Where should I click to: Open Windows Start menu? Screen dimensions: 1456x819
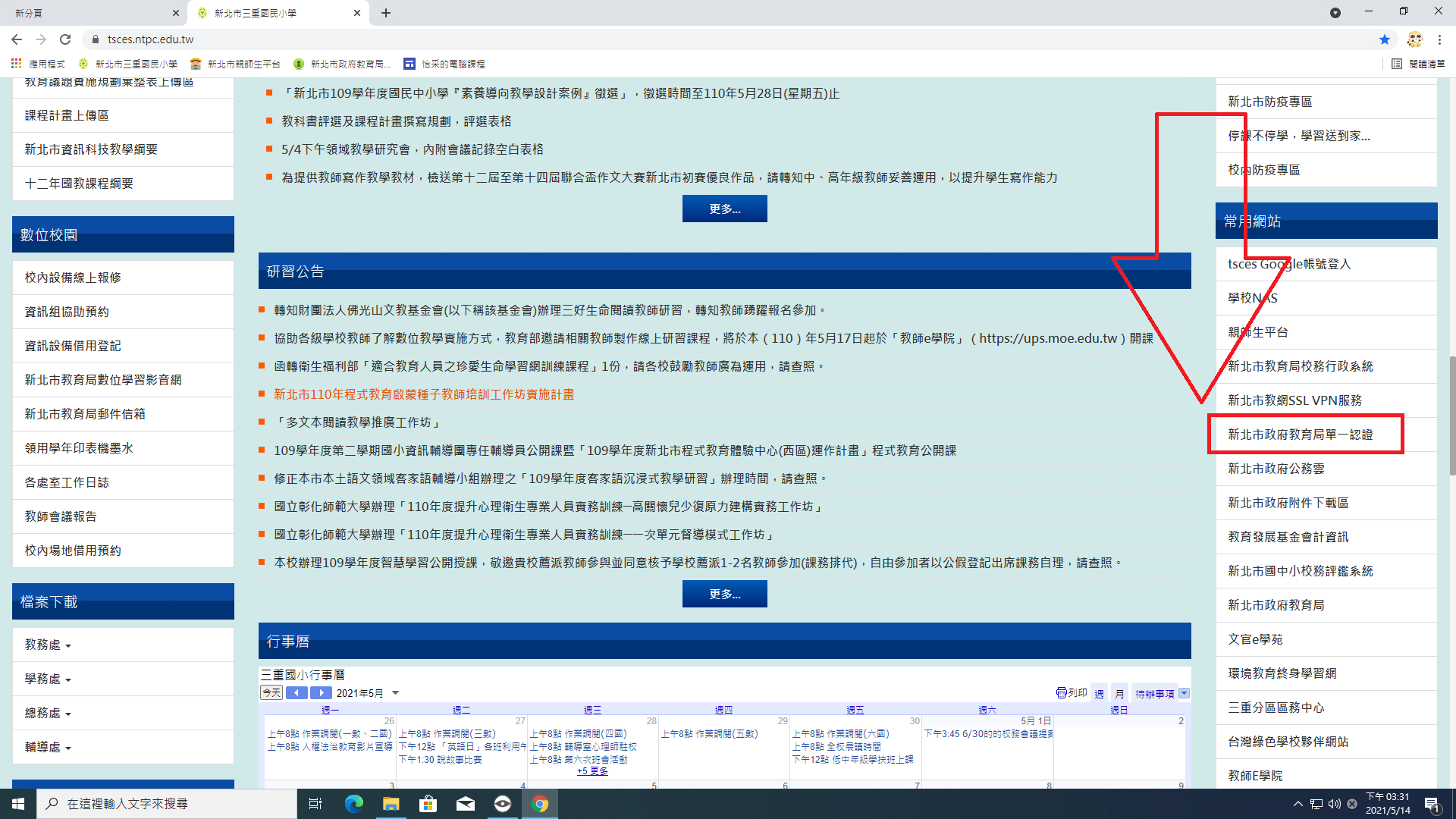(18, 804)
